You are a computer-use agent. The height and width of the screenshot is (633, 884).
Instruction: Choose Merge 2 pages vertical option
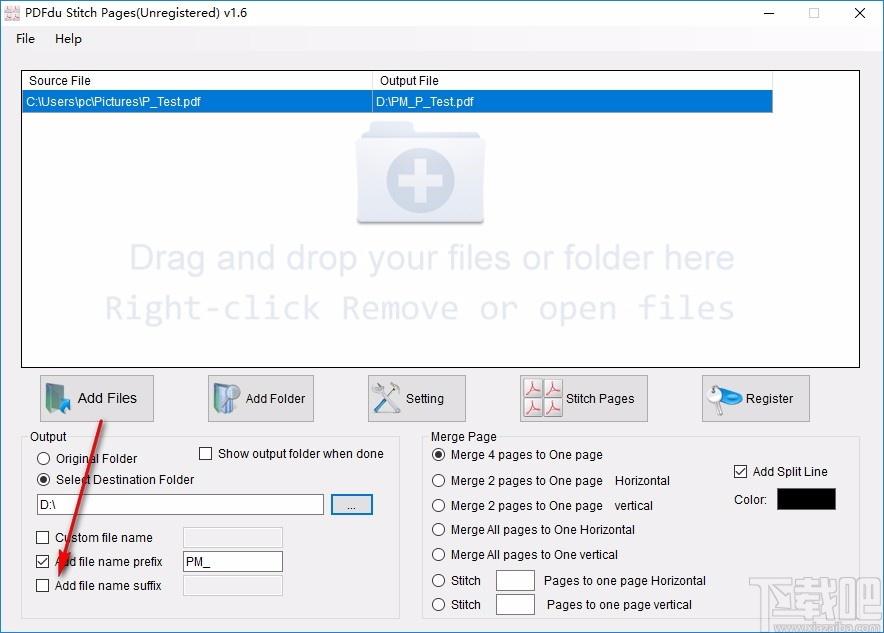pos(439,506)
